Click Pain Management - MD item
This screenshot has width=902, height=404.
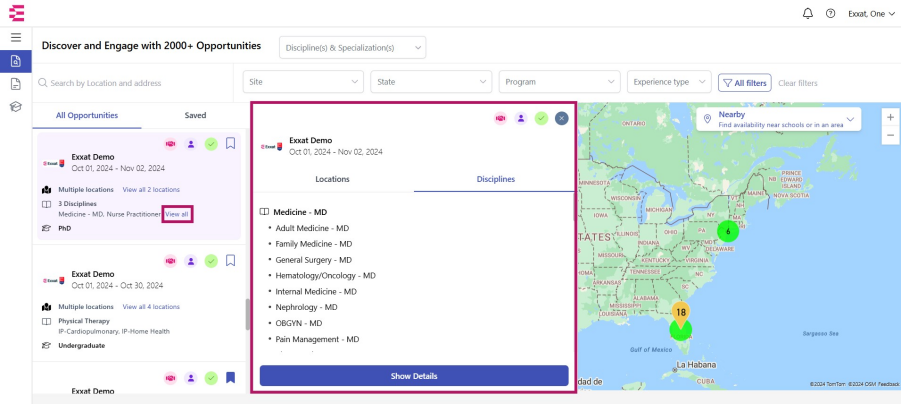tap(318, 340)
